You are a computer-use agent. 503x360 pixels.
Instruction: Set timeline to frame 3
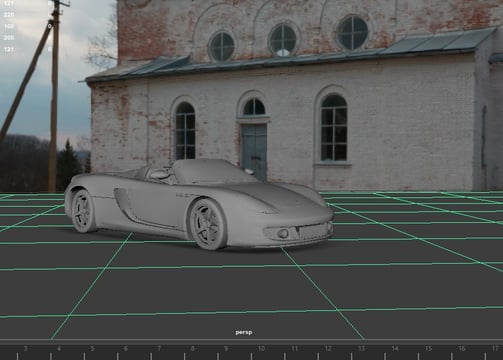[x=26, y=349]
